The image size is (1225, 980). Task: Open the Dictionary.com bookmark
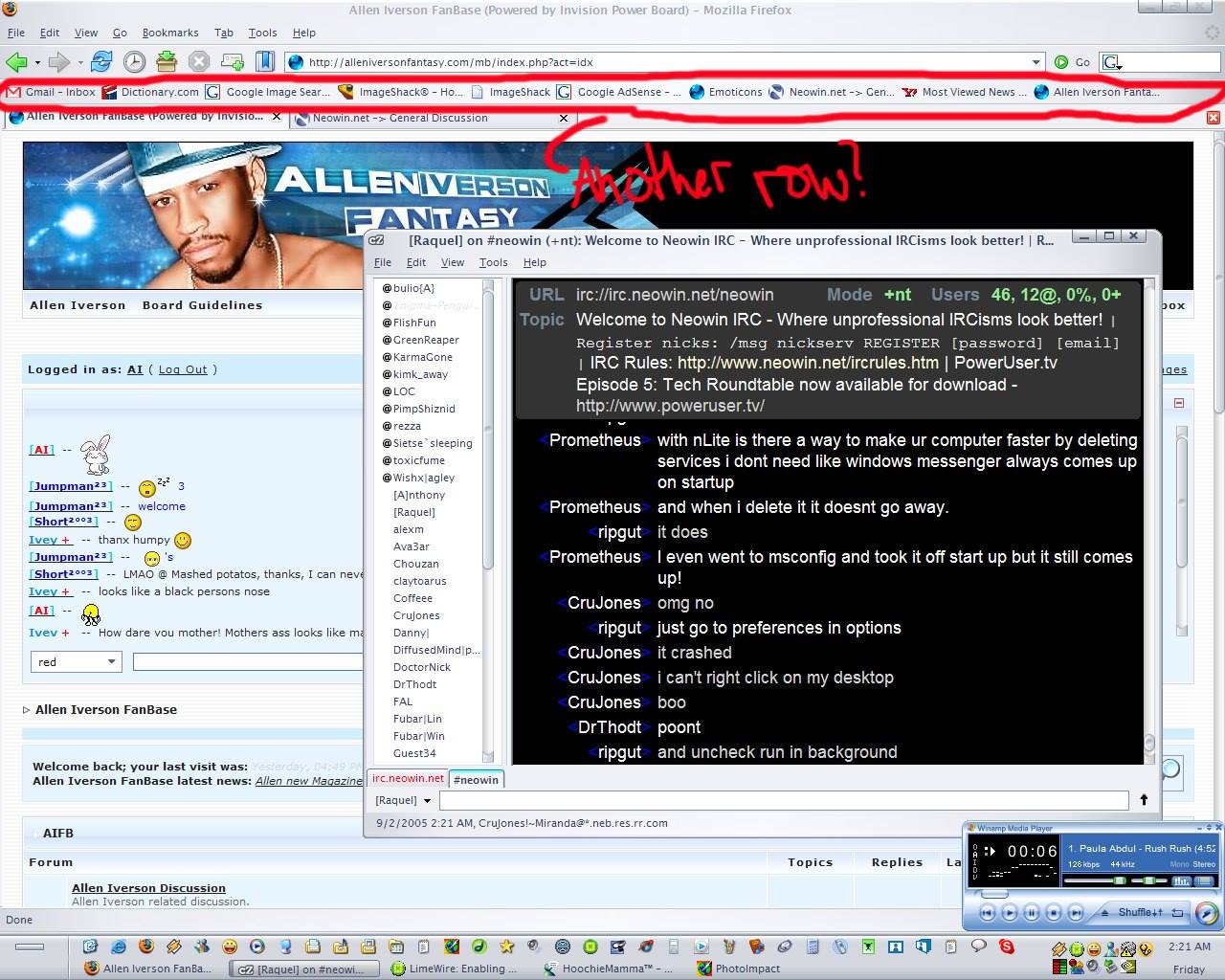151,92
